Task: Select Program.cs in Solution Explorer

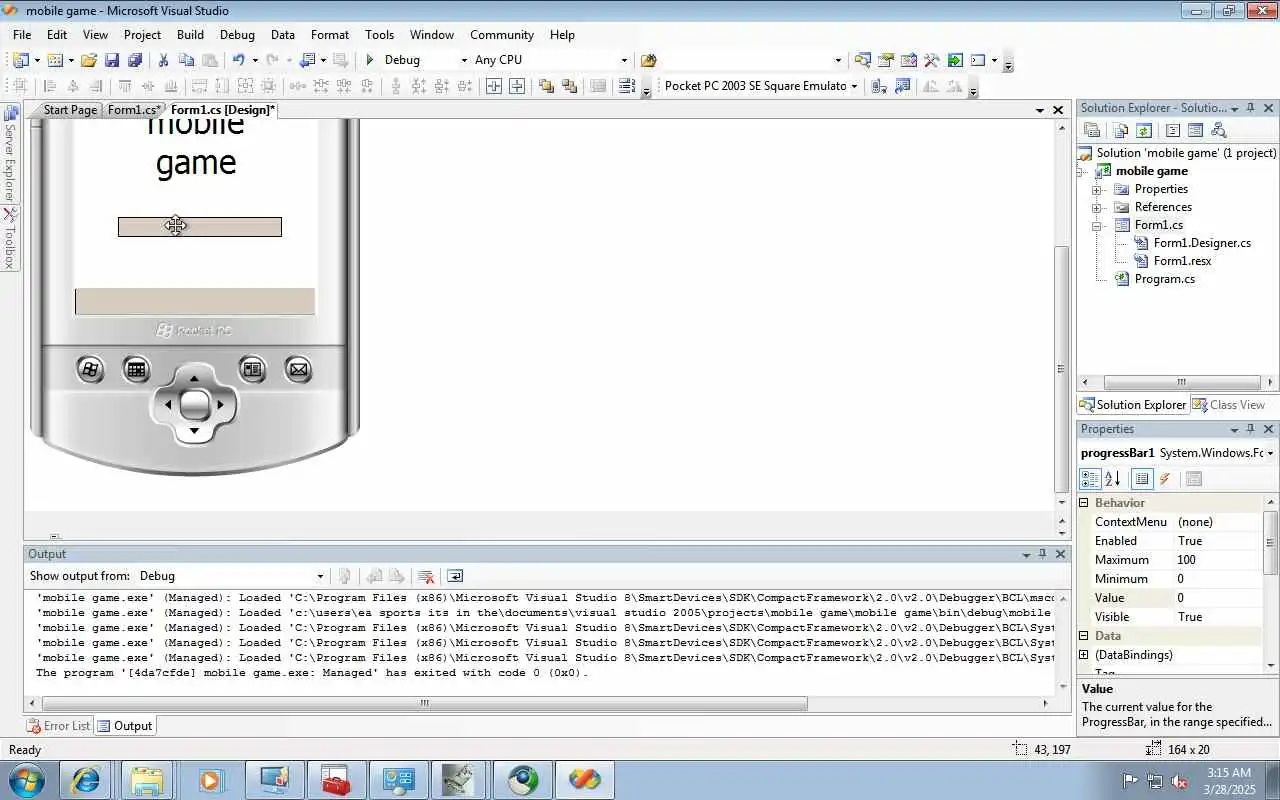Action: coord(1164,279)
